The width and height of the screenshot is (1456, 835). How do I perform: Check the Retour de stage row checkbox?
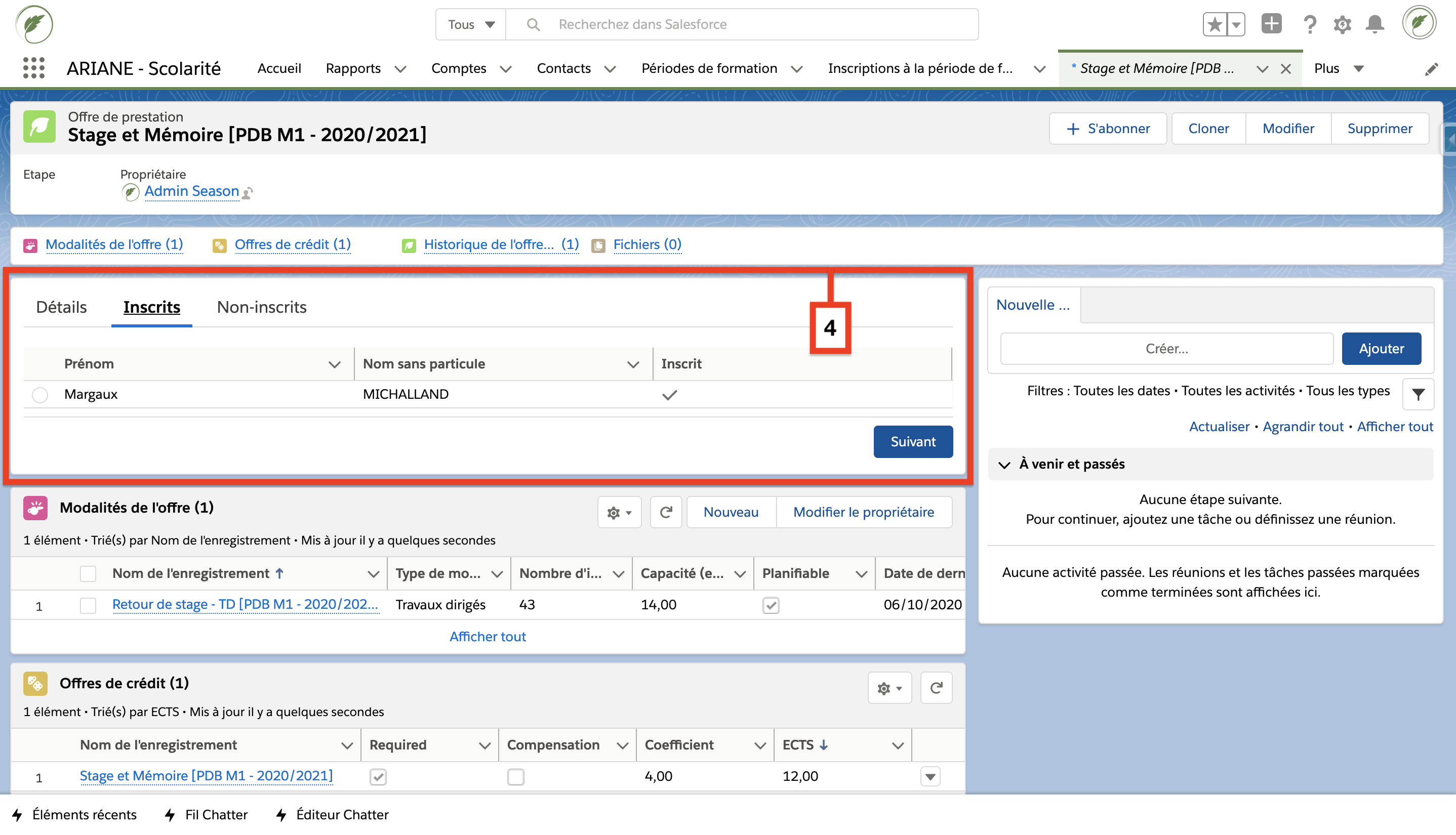coord(88,605)
